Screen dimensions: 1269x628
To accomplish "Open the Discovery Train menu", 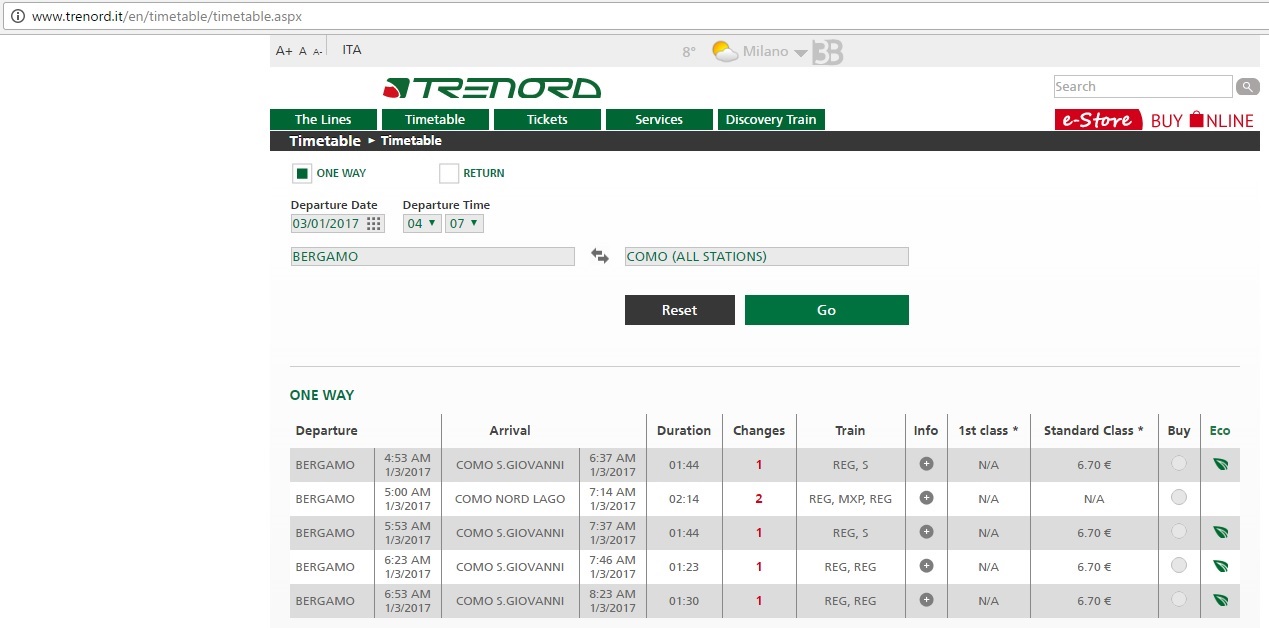I will point(771,120).
